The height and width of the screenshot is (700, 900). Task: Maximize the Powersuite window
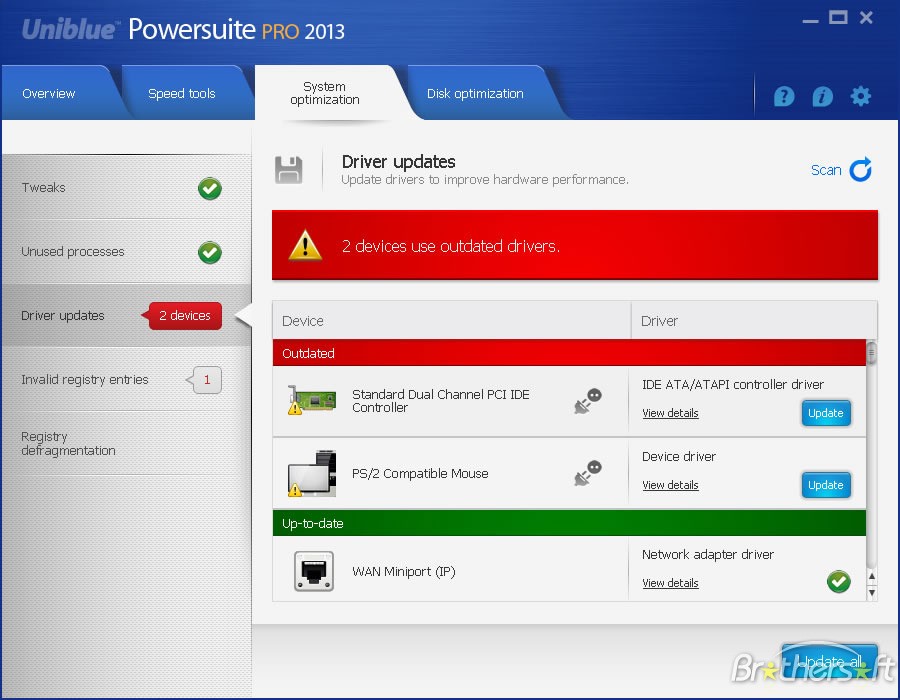[x=838, y=18]
